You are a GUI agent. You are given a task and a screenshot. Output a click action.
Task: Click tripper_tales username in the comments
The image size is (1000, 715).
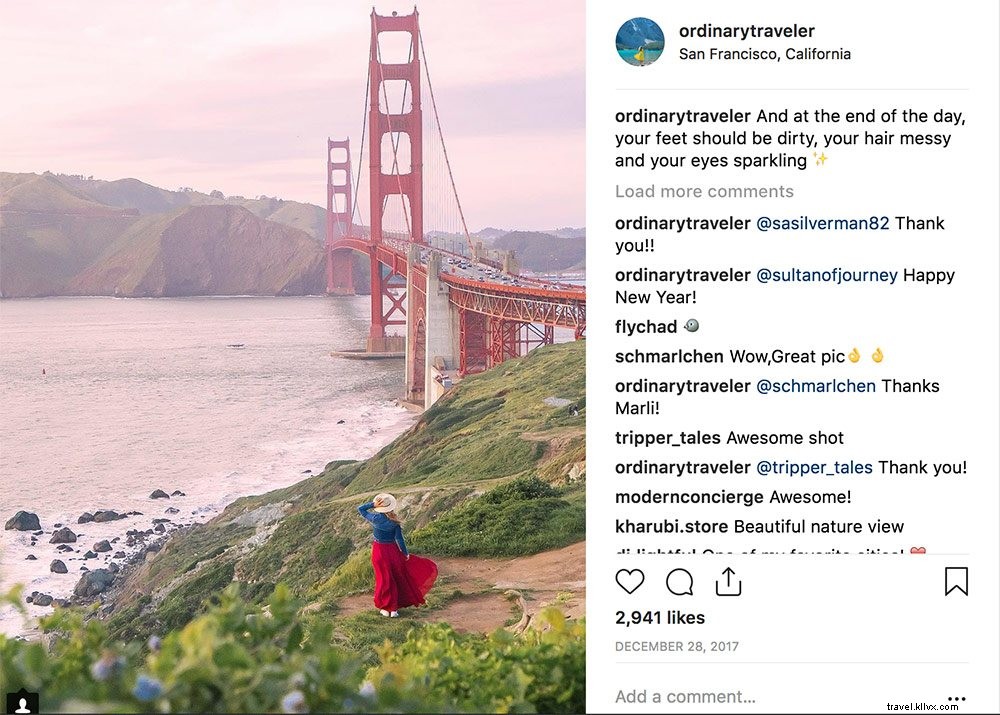[667, 438]
